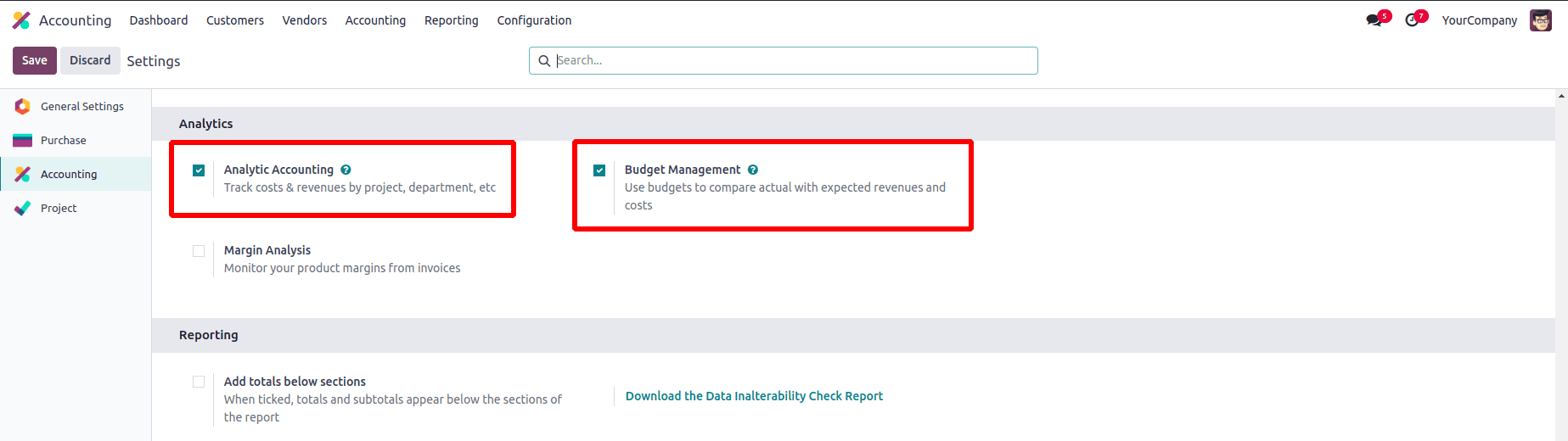Expand the Reporting top menu

coord(451,20)
